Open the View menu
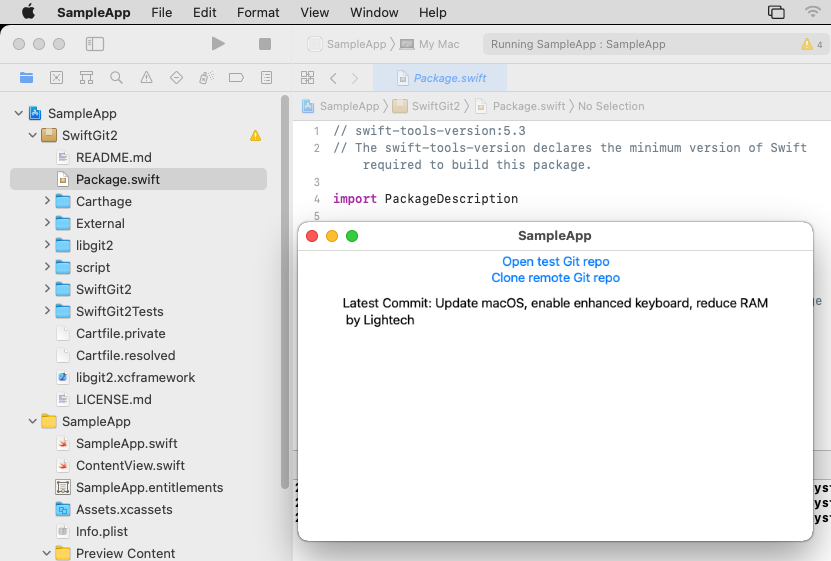This screenshot has height=561, width=831. (315, 12)
